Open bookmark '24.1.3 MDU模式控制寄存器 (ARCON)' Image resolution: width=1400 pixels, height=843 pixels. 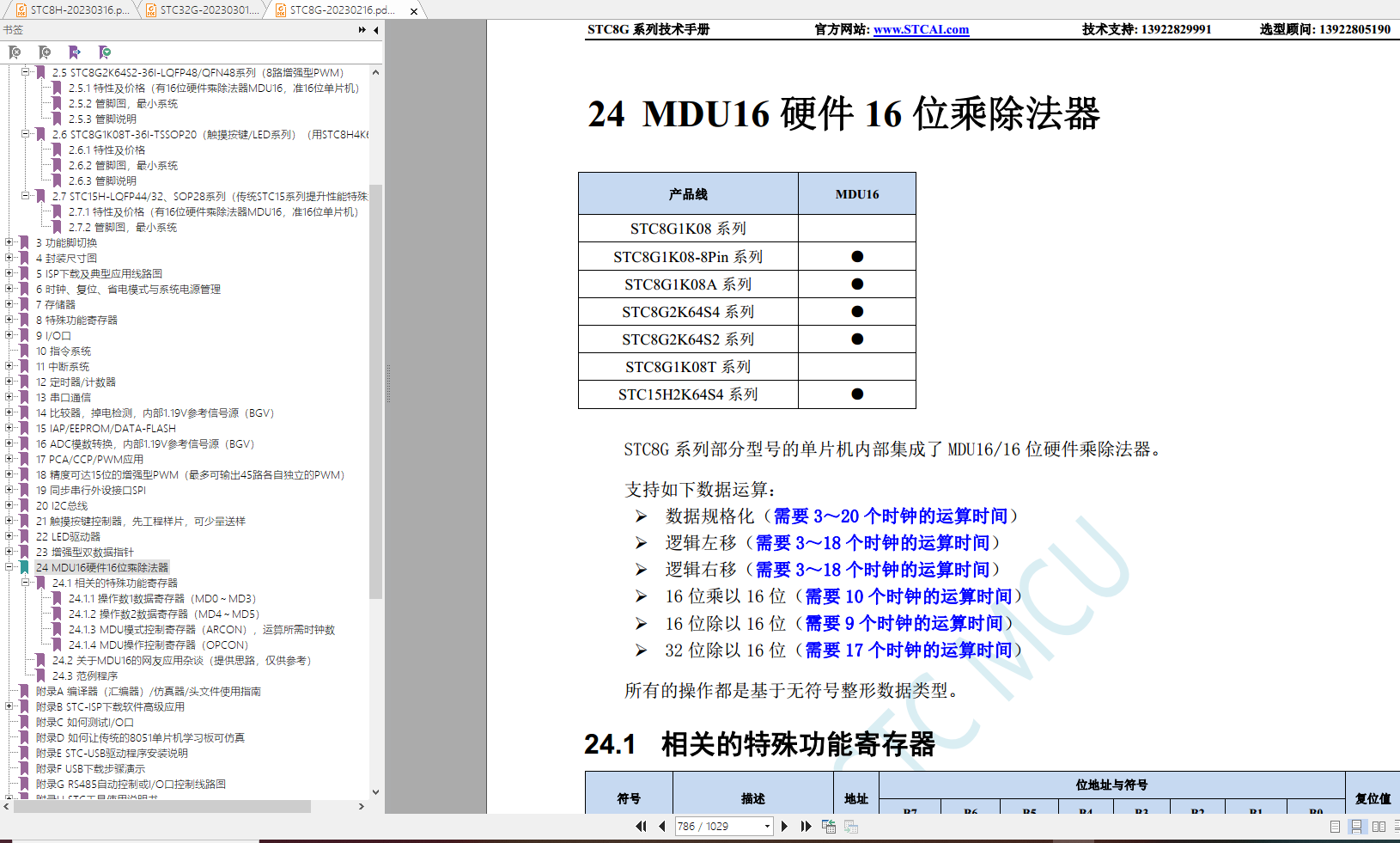pos(202,629)
